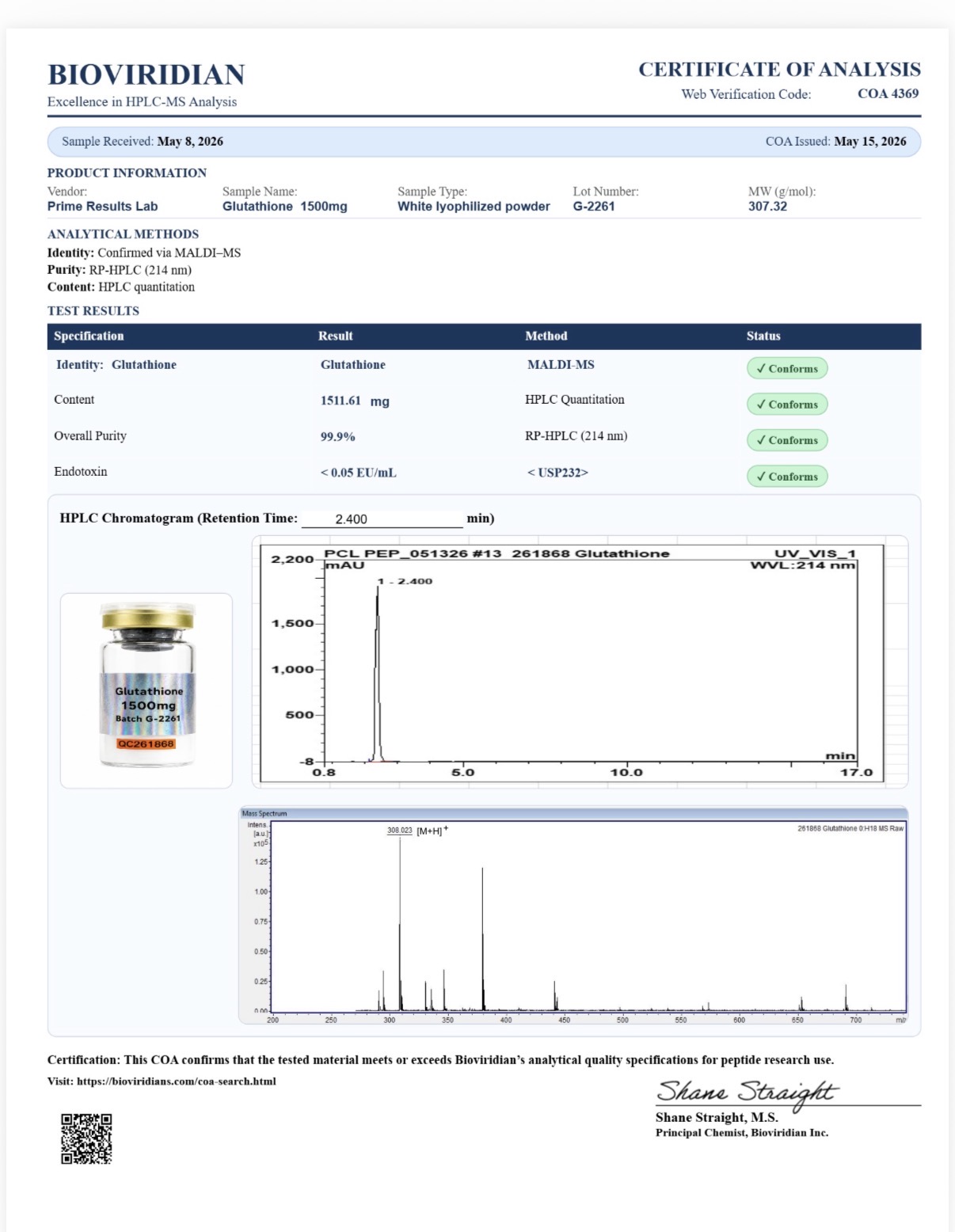Screen dimensions: 955x1232
Task: Click the Status column header
Action: coord(763,336)
